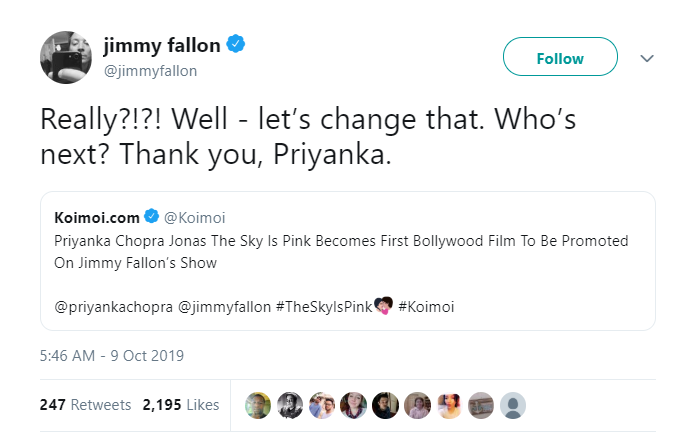The height and width of the screenshot is (432, 697).
Task: Follow the jimmy fallon account
Action: point(560,58)
